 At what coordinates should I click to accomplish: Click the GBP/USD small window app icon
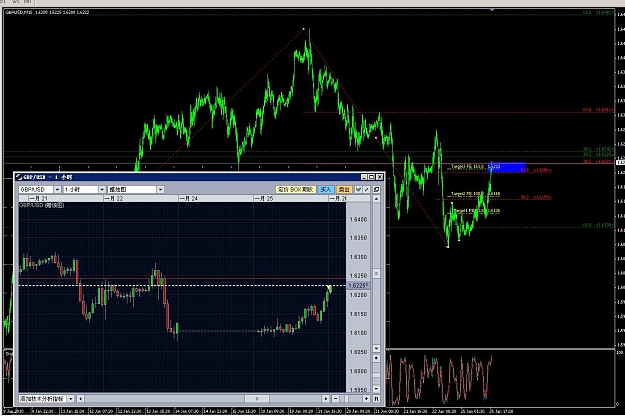pyautogui.click(x=18, y=177)
